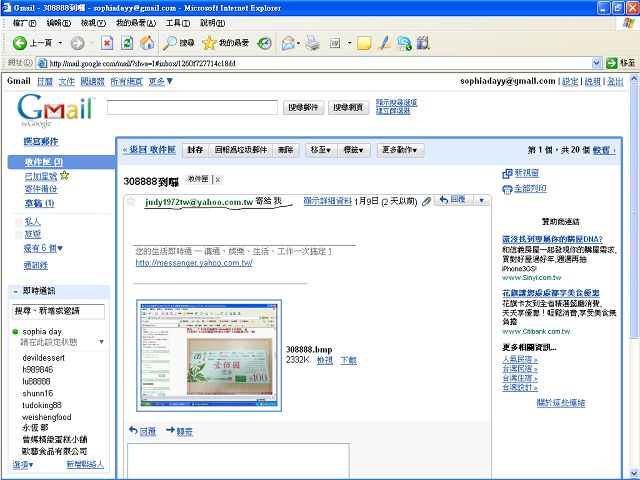640x480 pixels.
Task: Open the top bar More dropdown
Action: coord(161,82)
